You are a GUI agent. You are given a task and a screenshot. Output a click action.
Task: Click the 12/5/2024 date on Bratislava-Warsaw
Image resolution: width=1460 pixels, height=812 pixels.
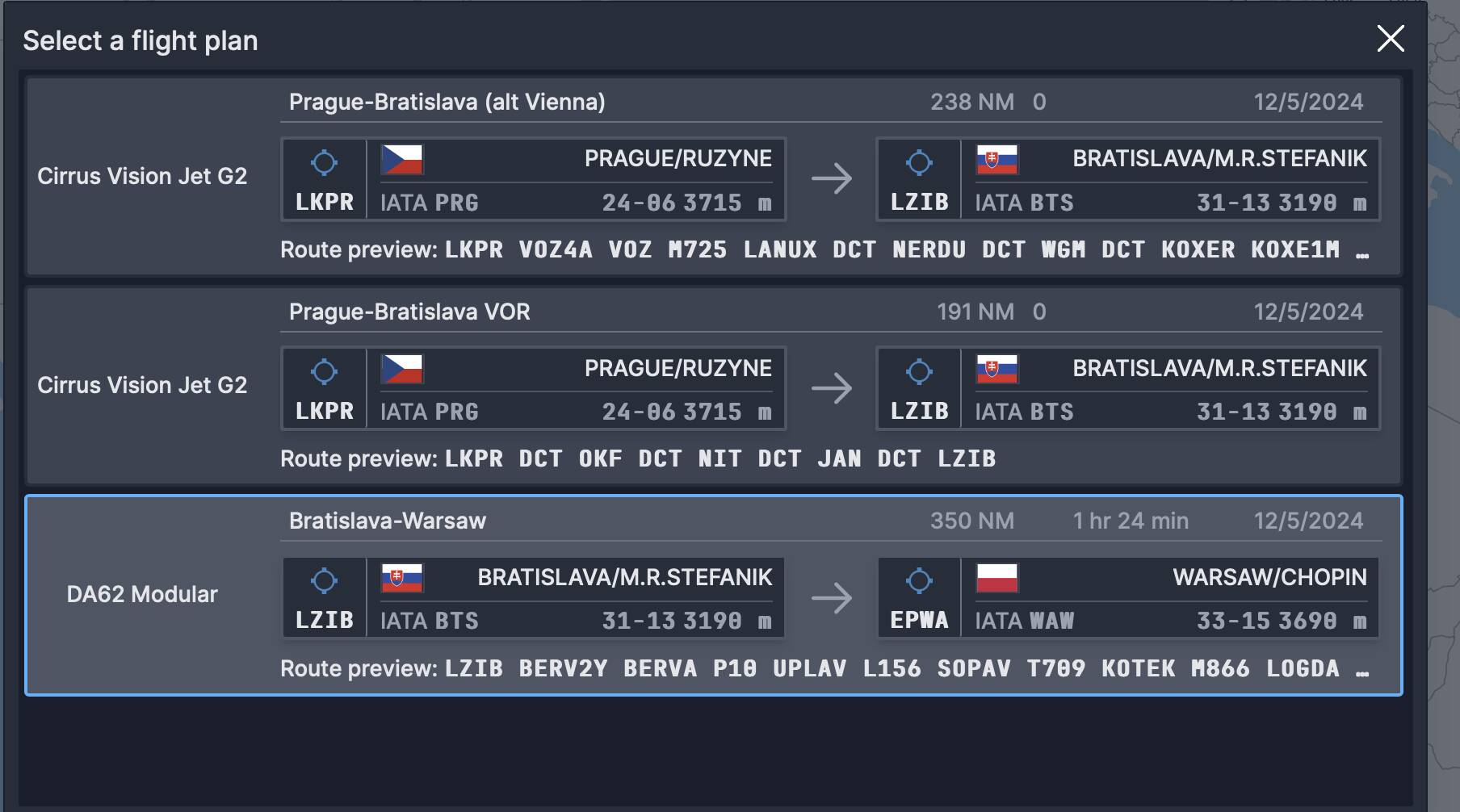pos(1309,521)
